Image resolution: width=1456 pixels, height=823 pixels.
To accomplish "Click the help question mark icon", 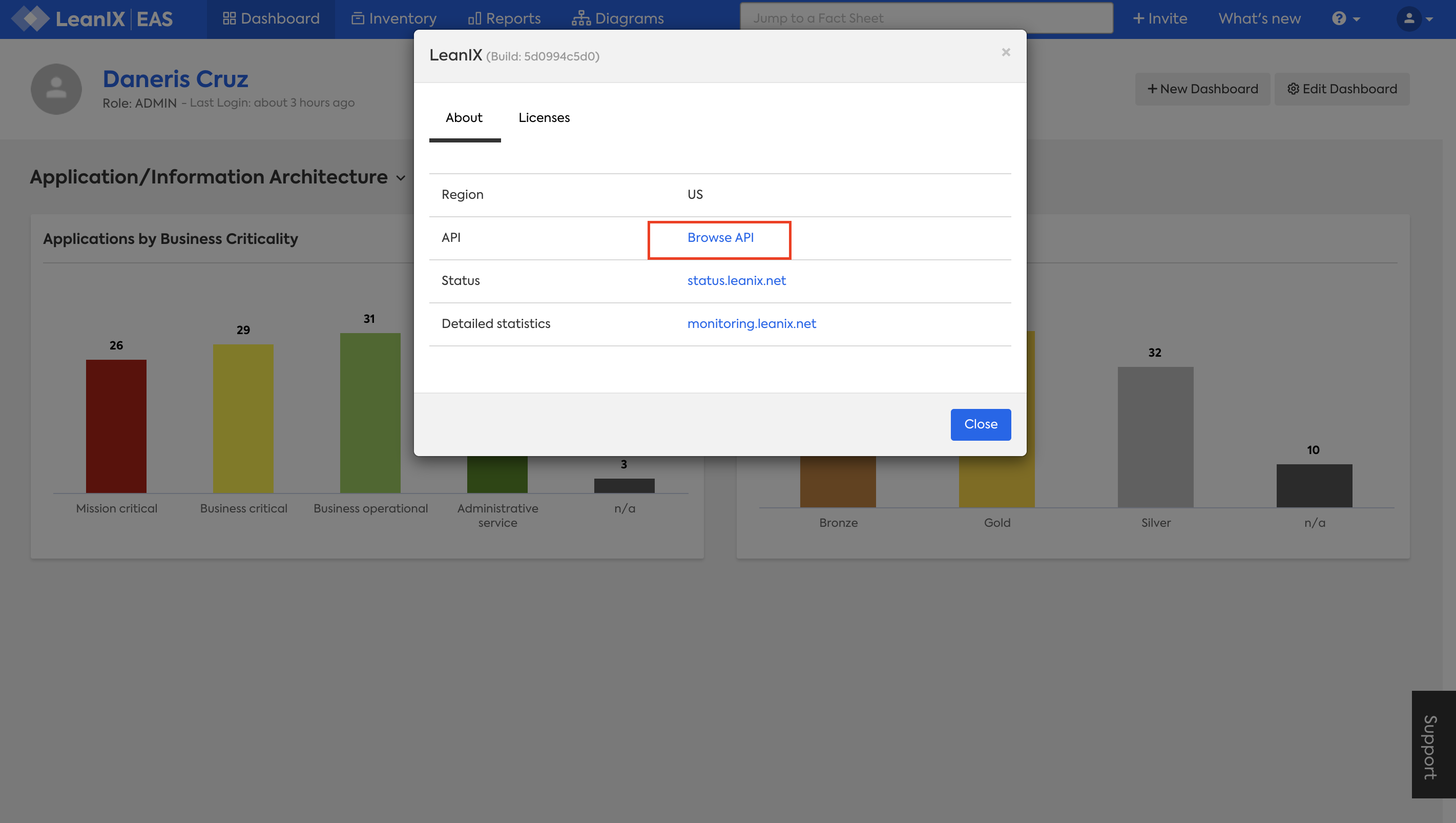I will [x=1339, y=18].
